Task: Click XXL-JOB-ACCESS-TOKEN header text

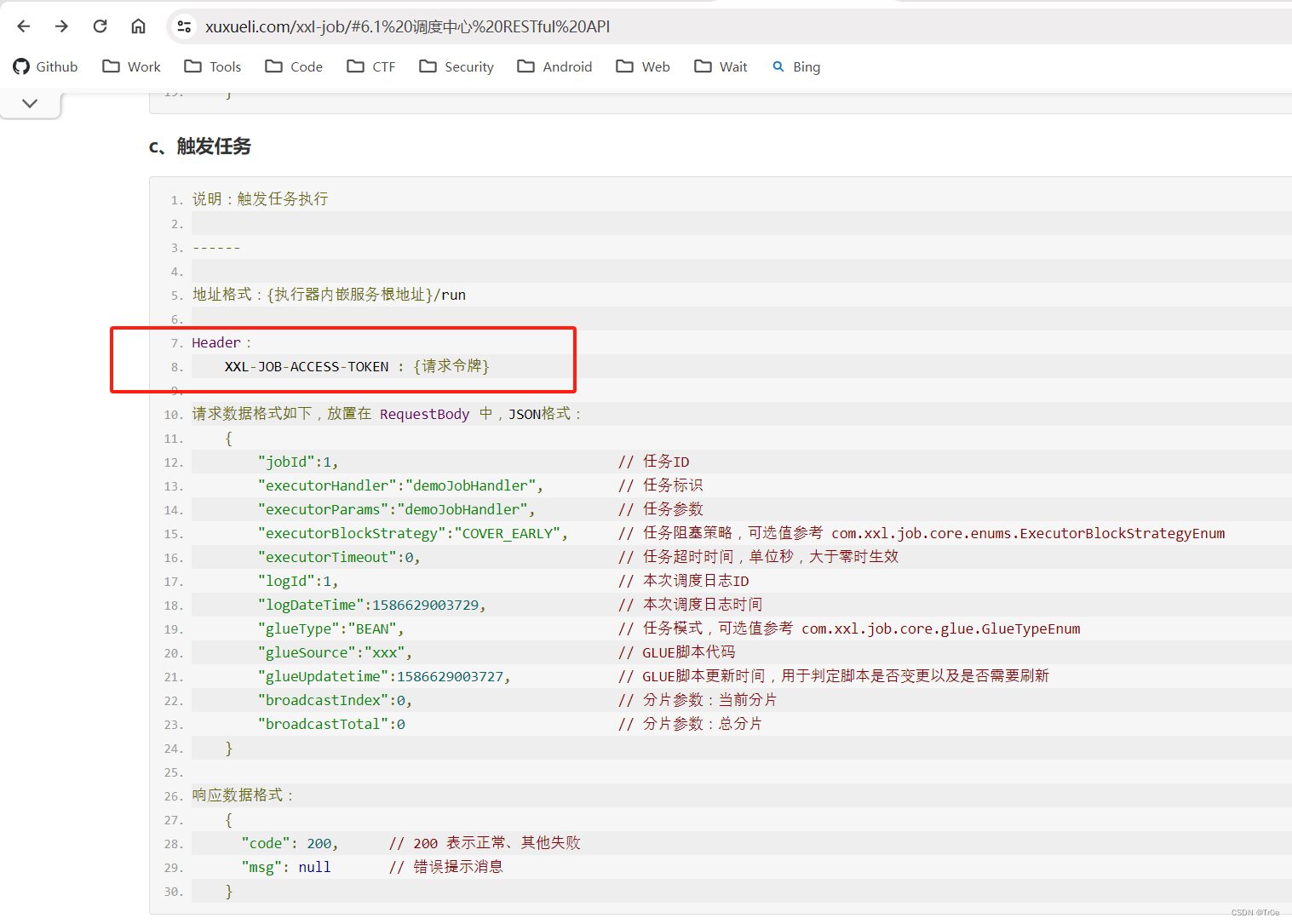Action: (x=307, y=366)
